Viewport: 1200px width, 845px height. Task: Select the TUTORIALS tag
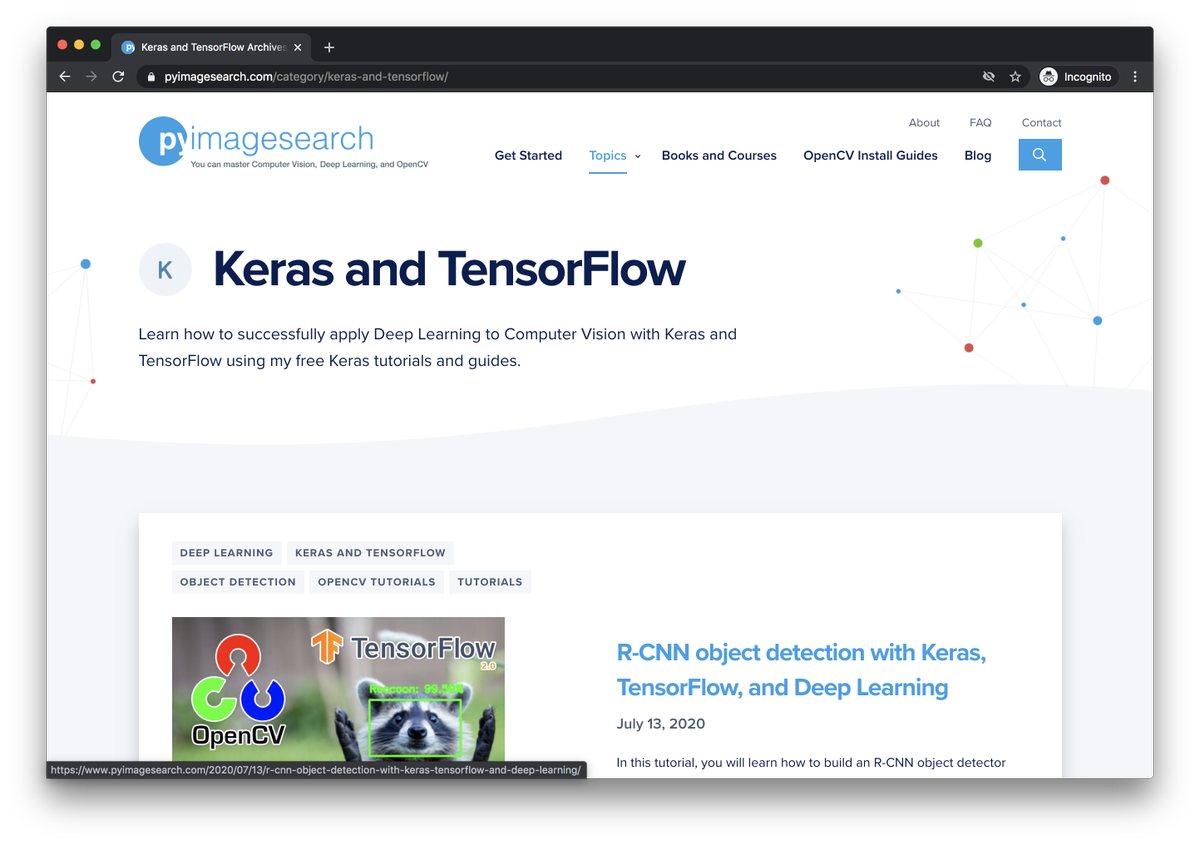[x=490, y=582]
